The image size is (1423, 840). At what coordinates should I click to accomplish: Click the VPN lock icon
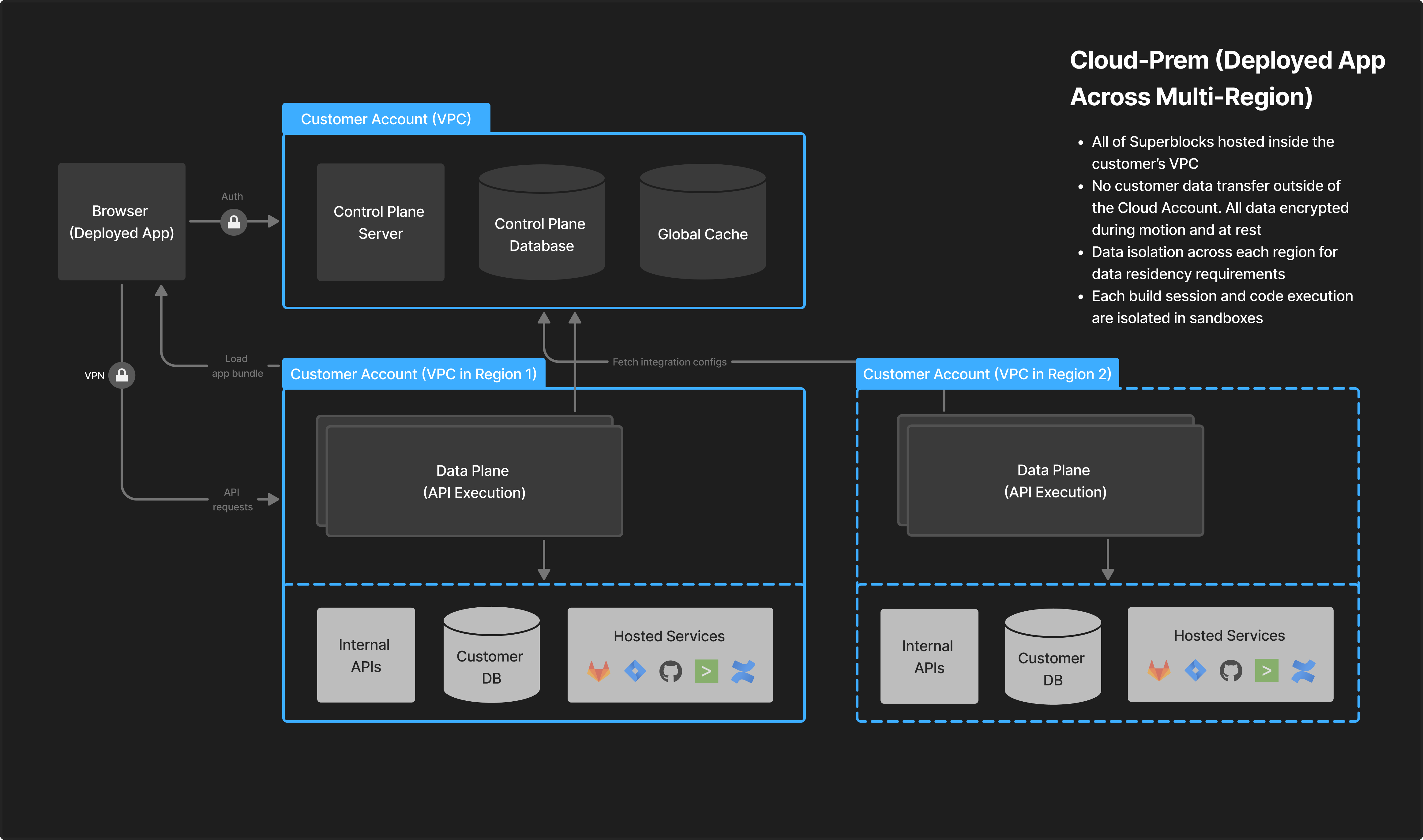(x=122, y=375)
